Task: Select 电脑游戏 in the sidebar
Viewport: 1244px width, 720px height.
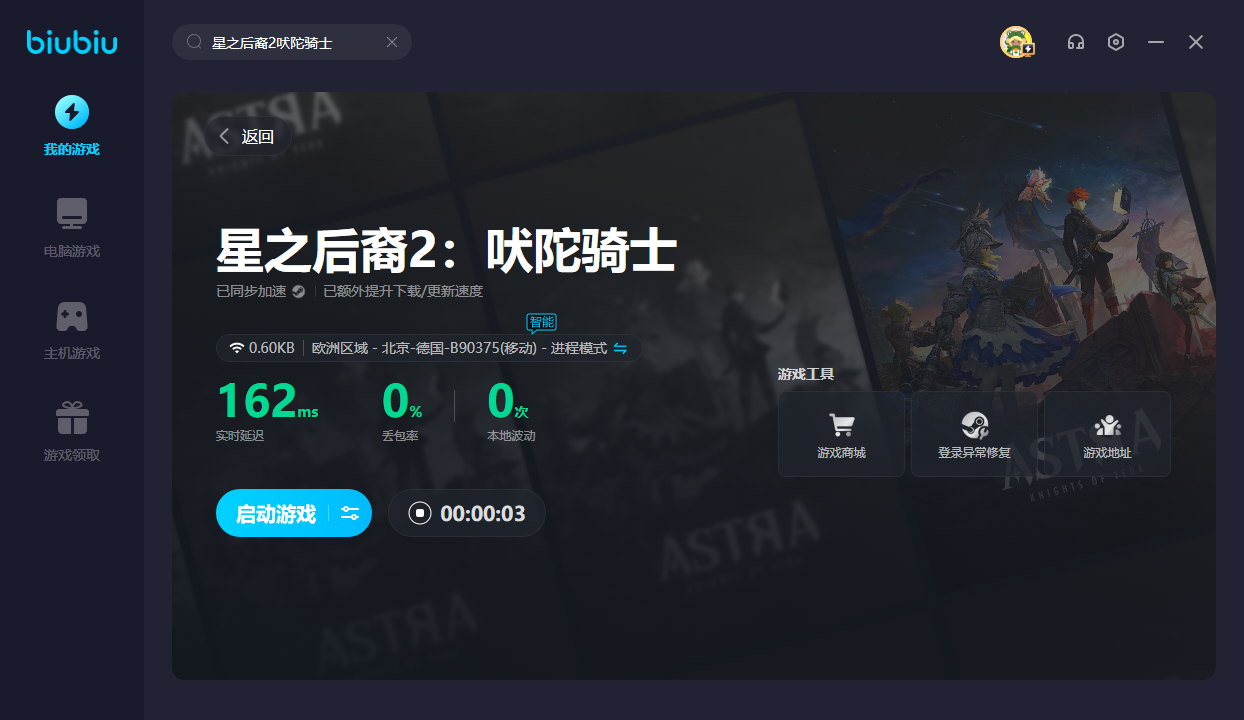Action: 71,213
